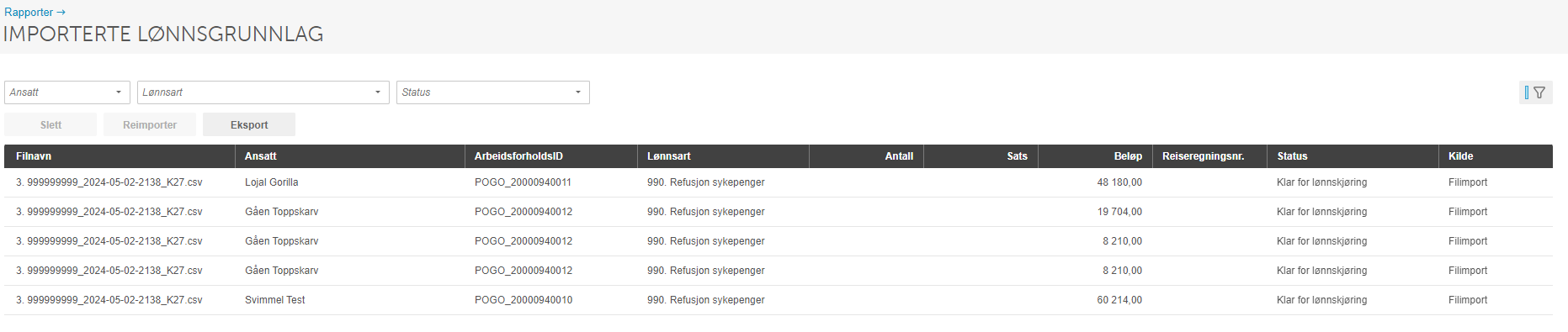Go back via Rapporter breadcrumb link
The image size is (1568, 332).
[x=35, y=13]
